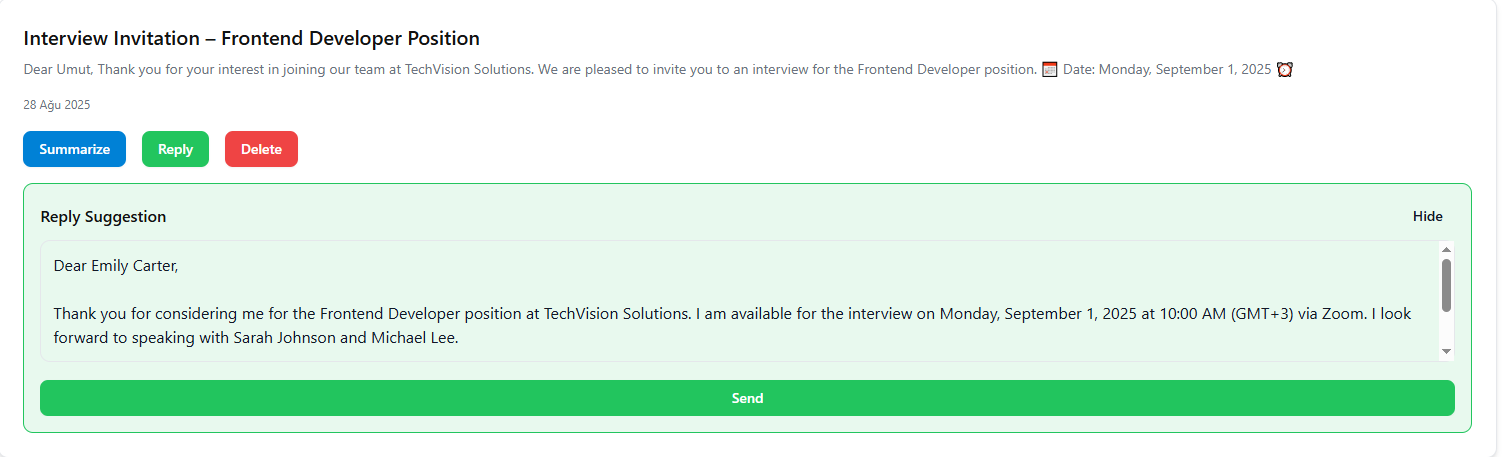The image size is (1503, 457).
Task: Click the scrollbar down arrow in reply box
Action: [x=1446, y=351]
